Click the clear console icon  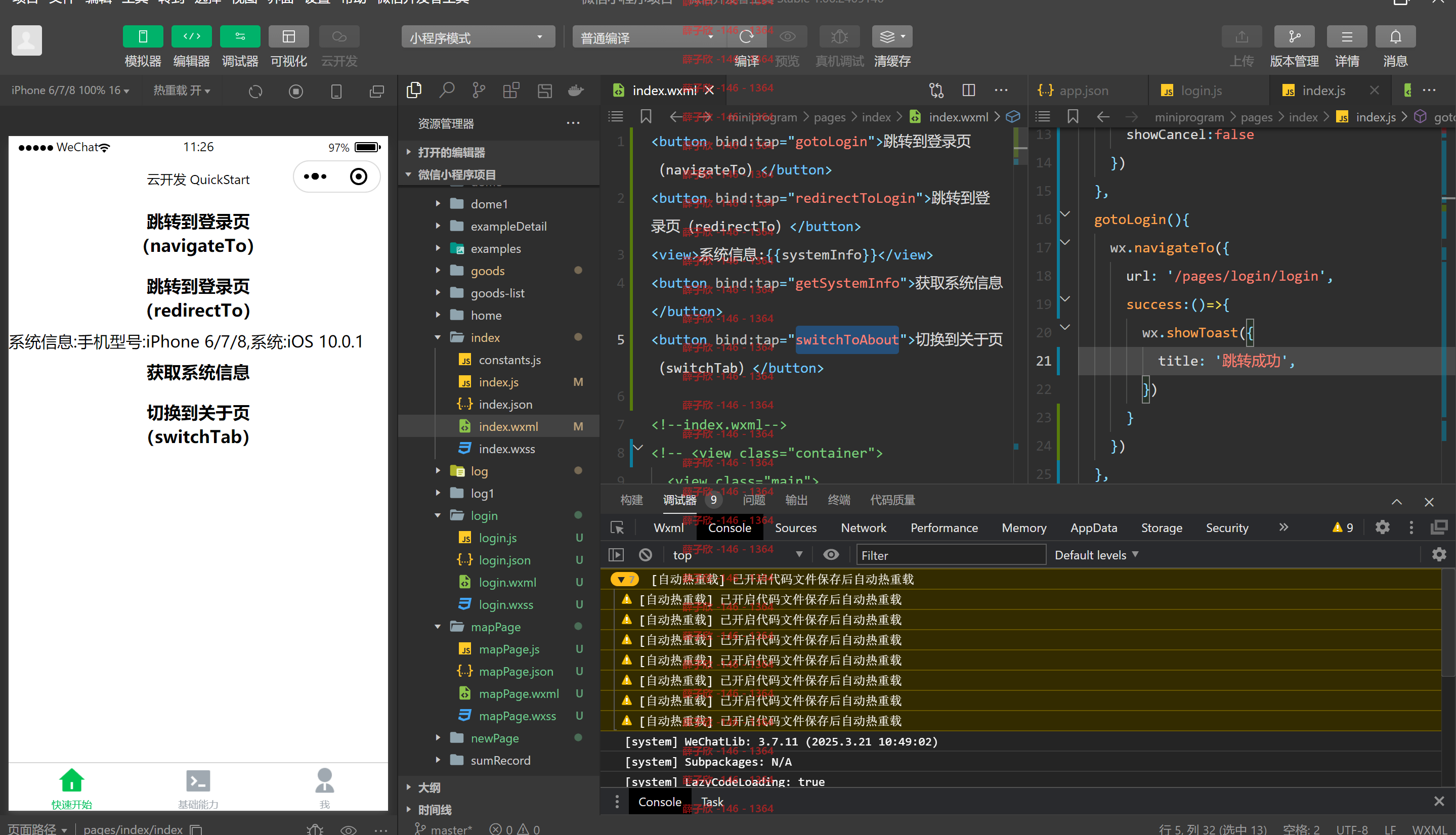[x=646, y=555]
